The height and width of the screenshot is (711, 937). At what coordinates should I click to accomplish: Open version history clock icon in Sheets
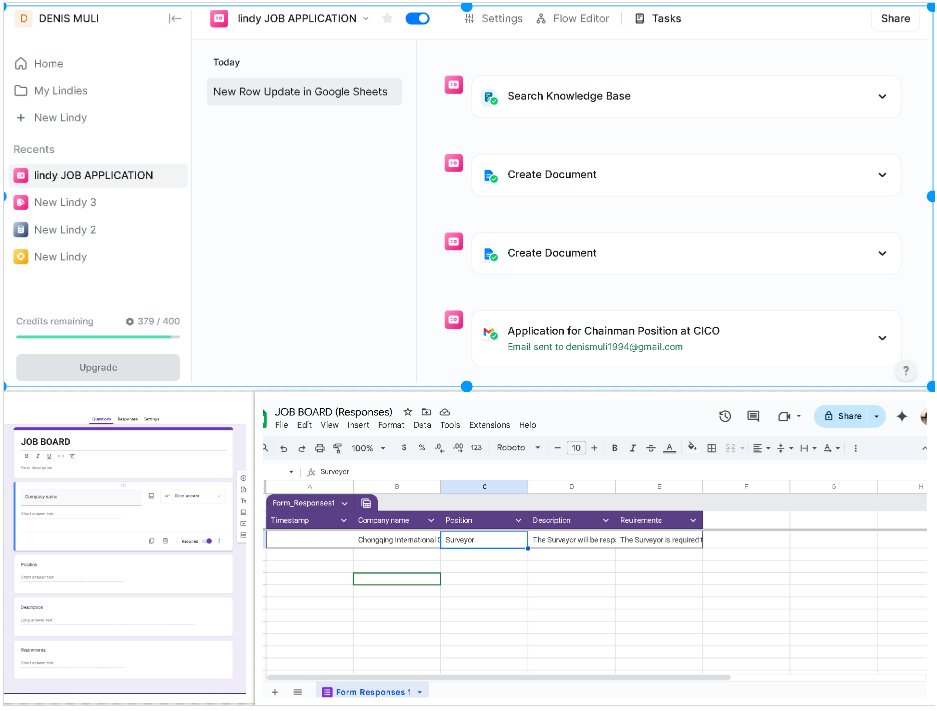(725, 416)
